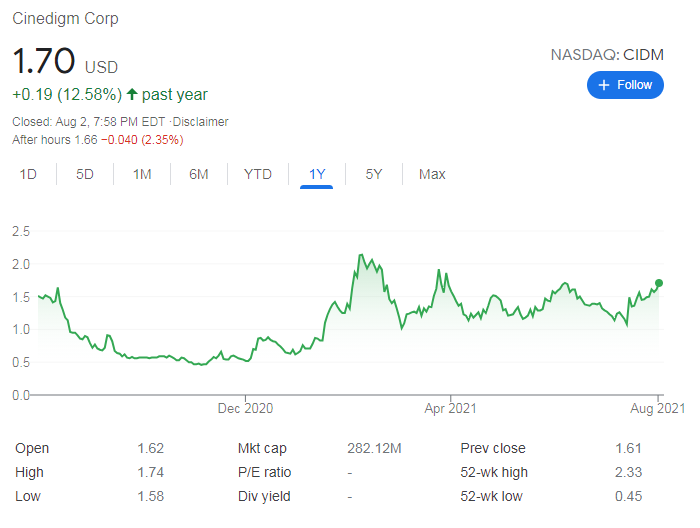Show the Max chart range
Viewport: 700px width, 528px height.
(x=432, y=174)
